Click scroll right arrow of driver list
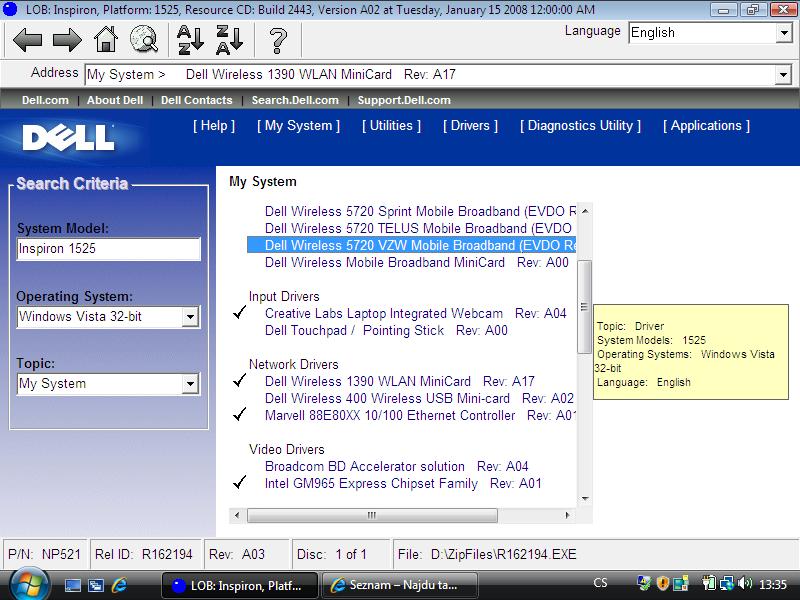800x600 pixels. [567, 515]
